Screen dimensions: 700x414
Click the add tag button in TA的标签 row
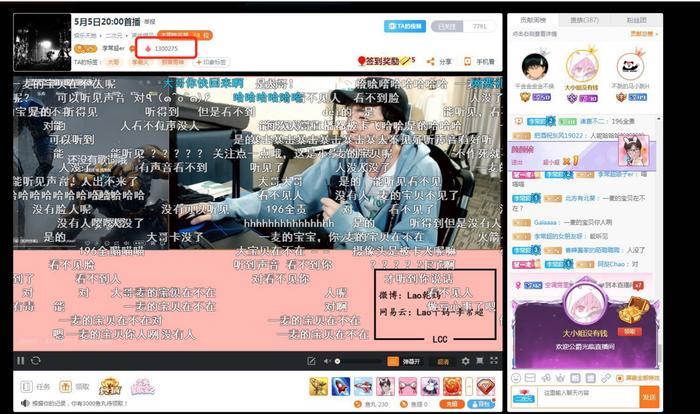[211, 62]
